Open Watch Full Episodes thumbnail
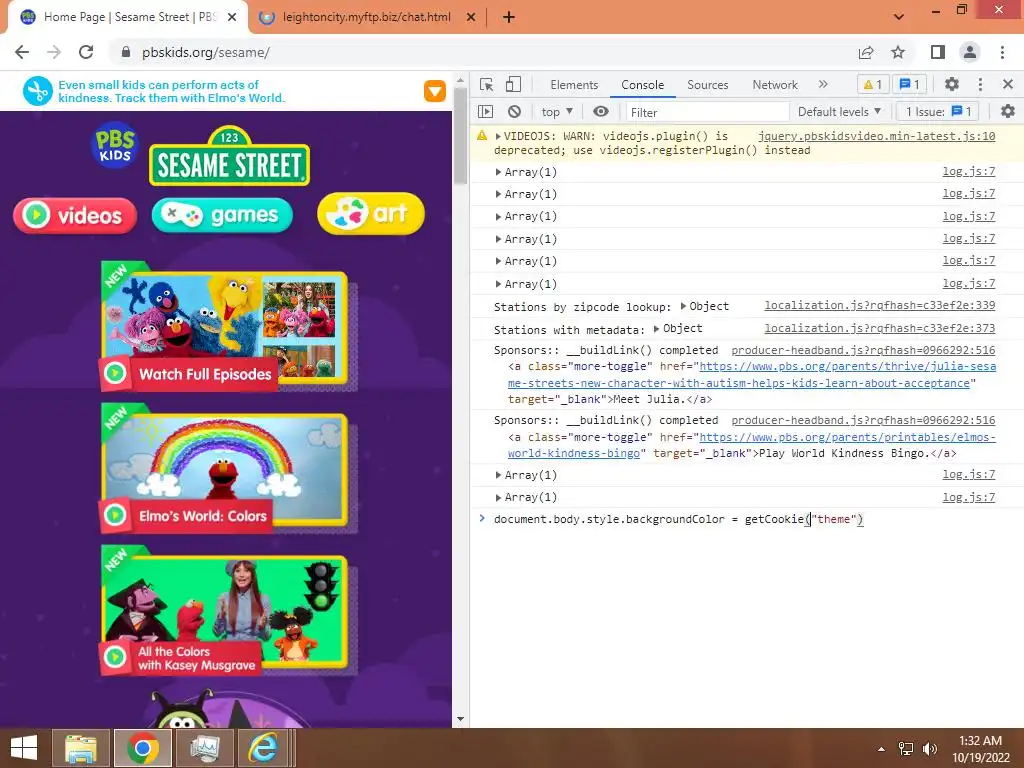Viewport: 1024px width, 768px height. [225, 327]
